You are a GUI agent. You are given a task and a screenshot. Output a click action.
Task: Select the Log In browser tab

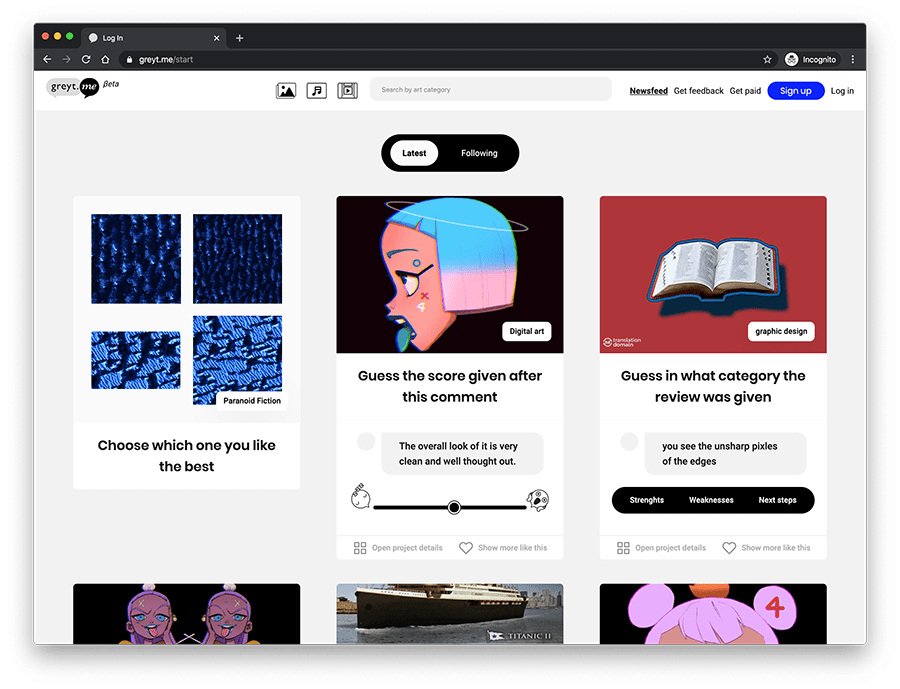154,38
